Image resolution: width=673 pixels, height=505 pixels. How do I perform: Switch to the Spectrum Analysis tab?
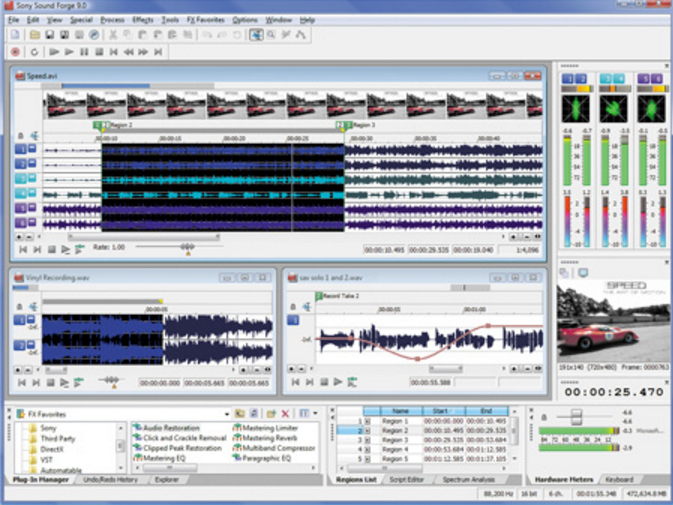point(469,480)
